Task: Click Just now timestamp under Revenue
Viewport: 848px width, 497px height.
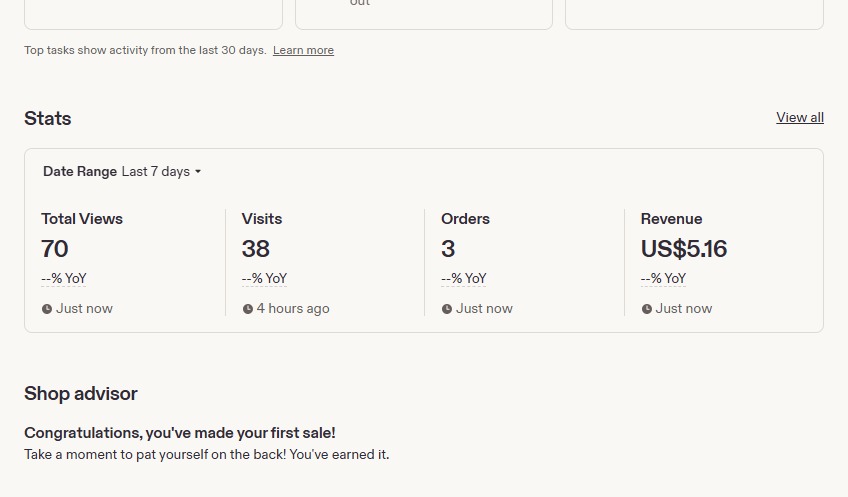Action: pyautogui.click(x=684, y=308)
